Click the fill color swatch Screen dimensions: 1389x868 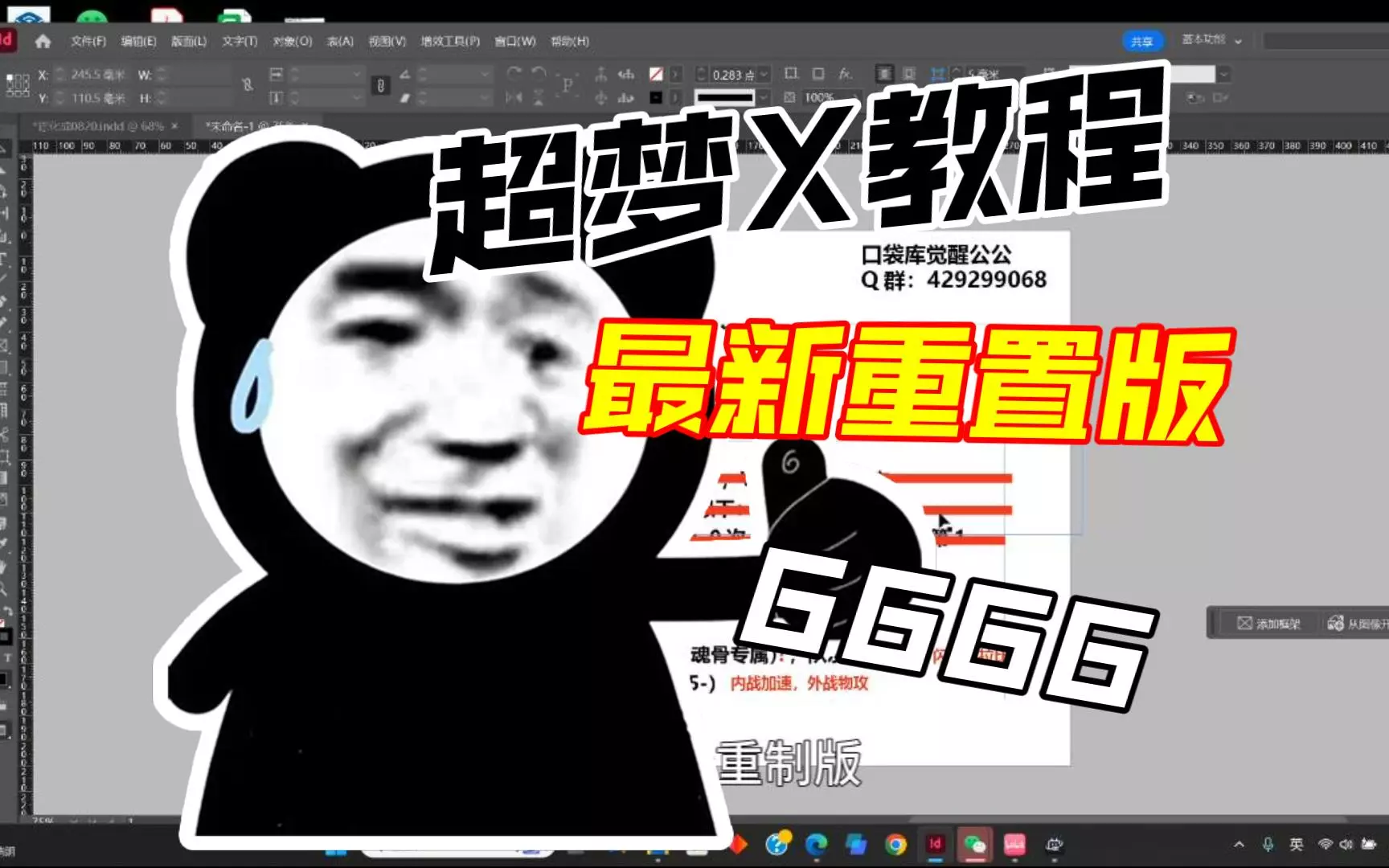point(656,74)
